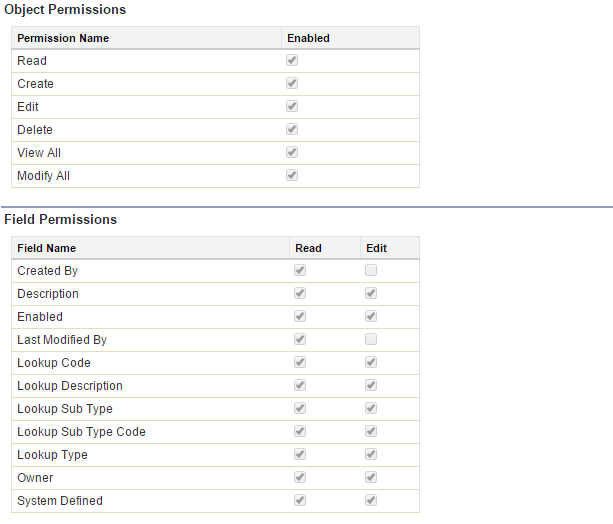Toggle Read access for Lookup Description field
Viewport: 613px width, 524px height.
pyautogui.click(x=300, y=385)
